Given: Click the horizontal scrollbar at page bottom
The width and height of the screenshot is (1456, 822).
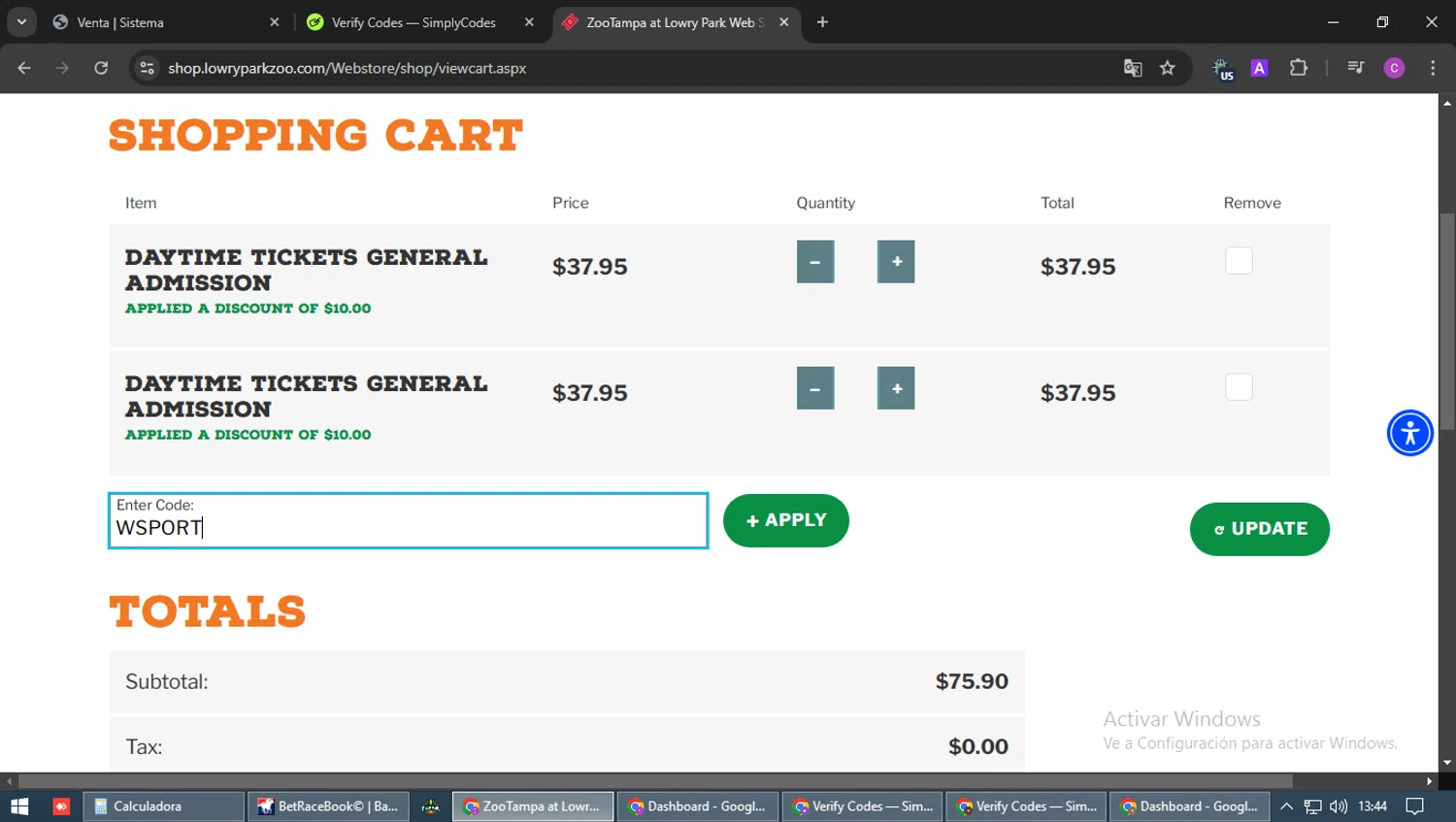Looking at the screenshot, I should click(655, 781).
